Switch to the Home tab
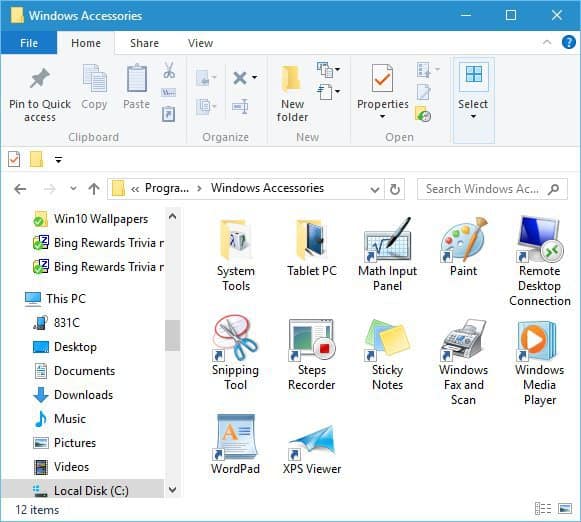The height and width of the screenshot is (522, 581). tap(86, 43)
